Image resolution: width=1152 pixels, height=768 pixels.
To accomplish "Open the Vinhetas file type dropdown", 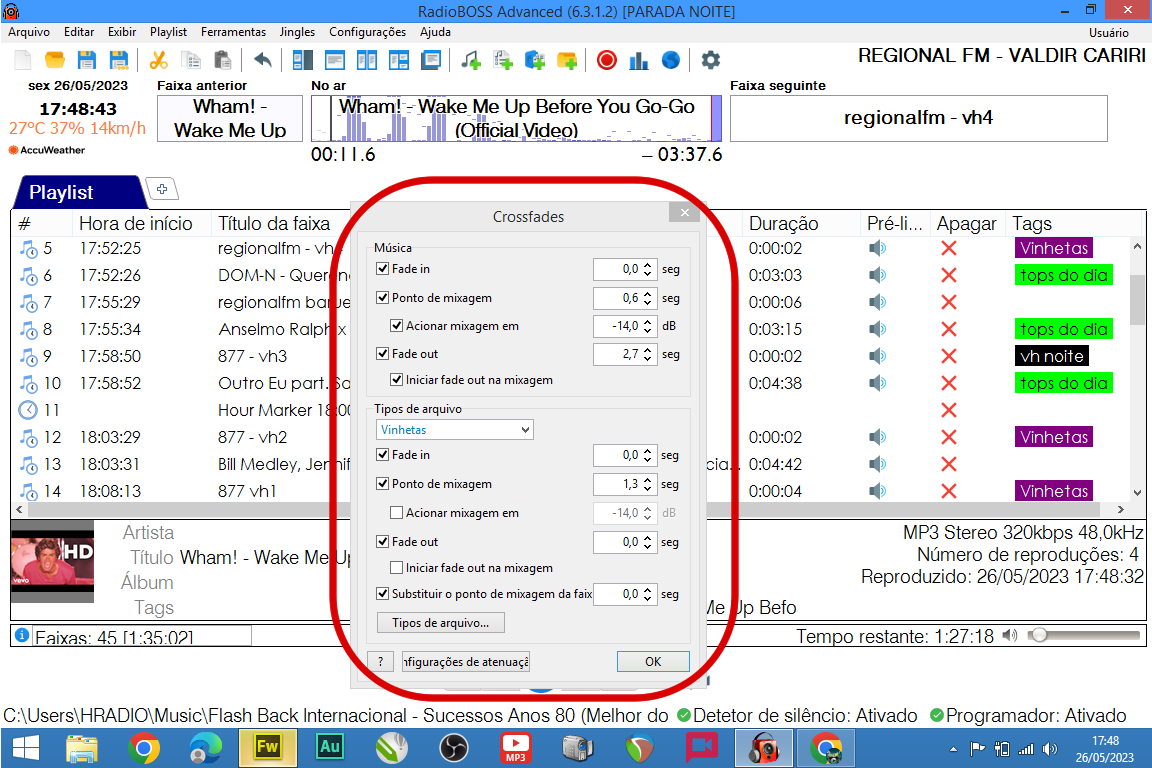I will [x=455, y=430].
